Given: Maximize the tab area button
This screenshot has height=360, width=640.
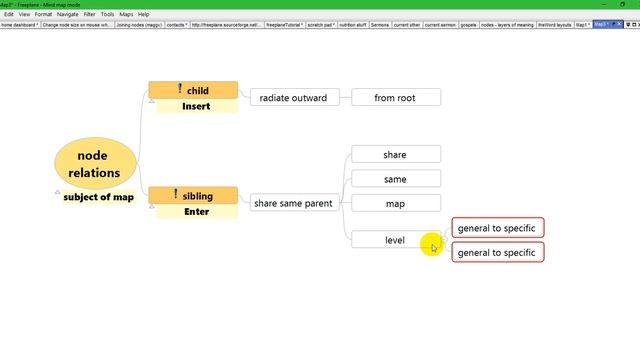Looking at the screenshot, I should point(634,25).
